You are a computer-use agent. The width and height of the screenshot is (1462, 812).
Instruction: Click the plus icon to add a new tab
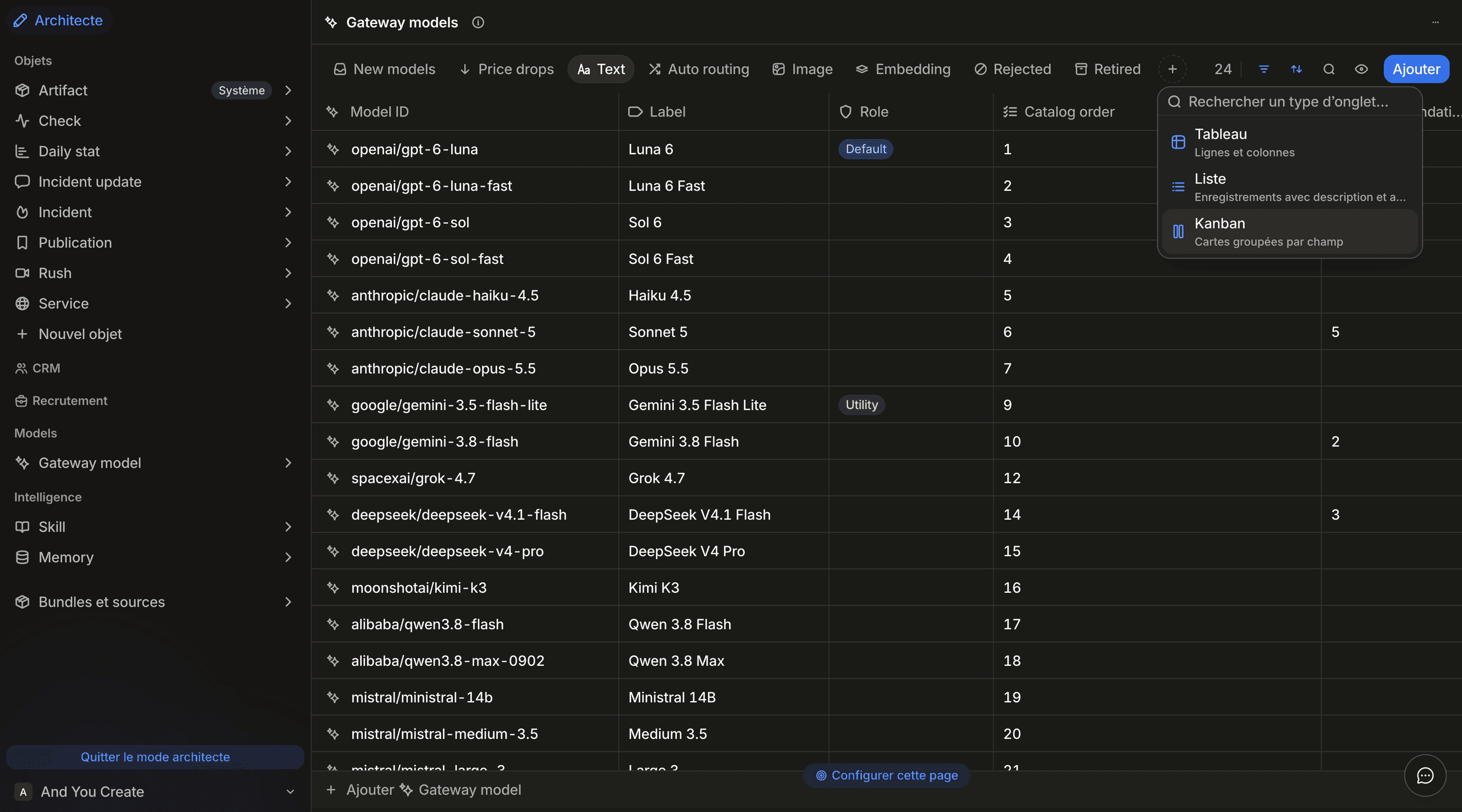point(1172,69)
